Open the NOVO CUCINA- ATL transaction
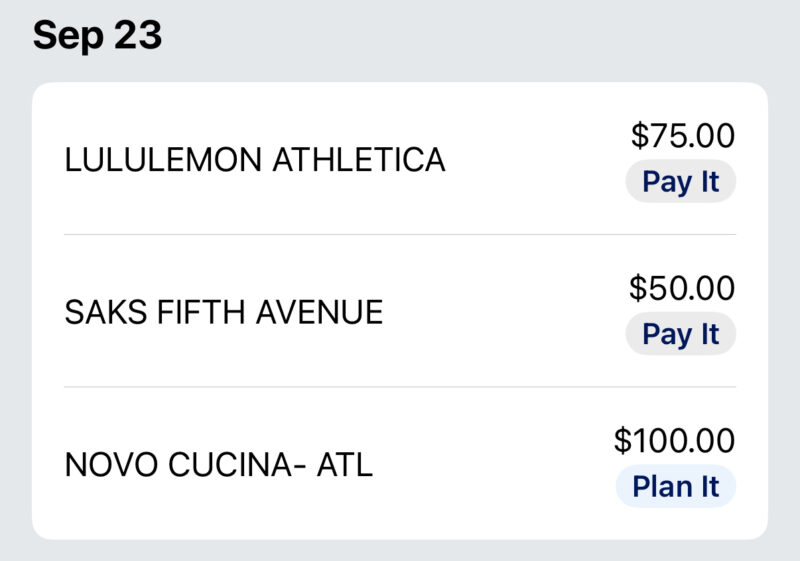This screenshot has height=561, width=800. (x=218, y=465)
